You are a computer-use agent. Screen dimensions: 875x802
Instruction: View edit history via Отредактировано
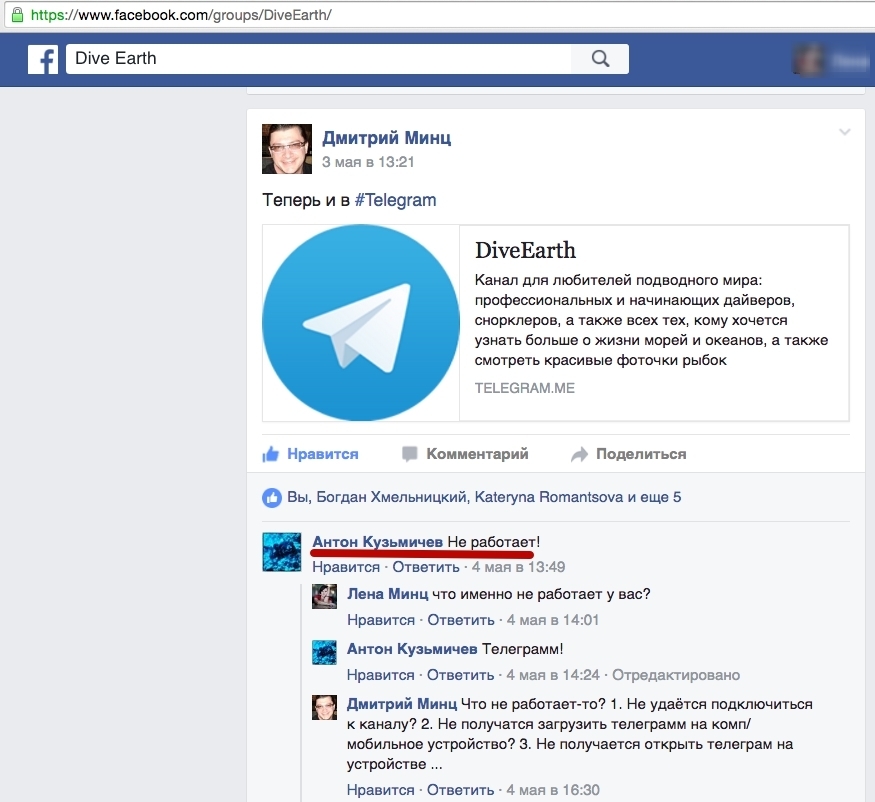(x=676, y=675)
